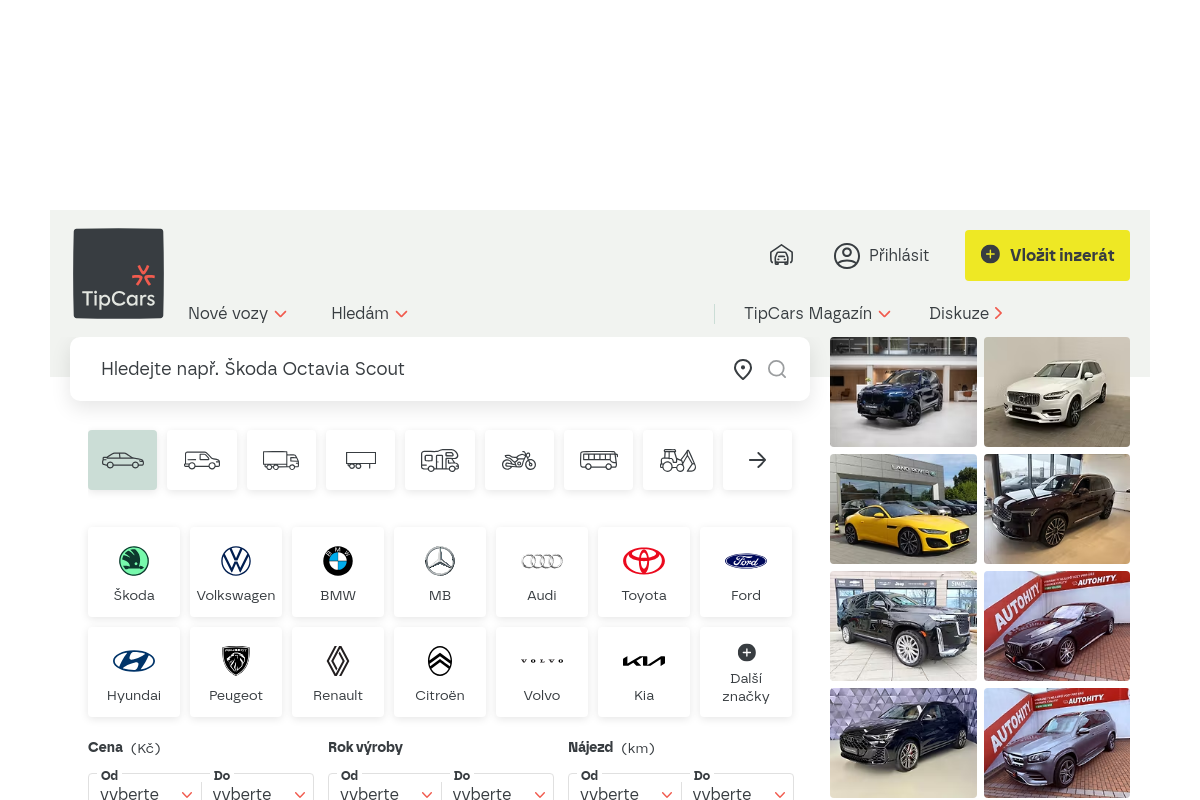Choose Renault brand
The image size is (1200, 800).
tap(338, 672)
